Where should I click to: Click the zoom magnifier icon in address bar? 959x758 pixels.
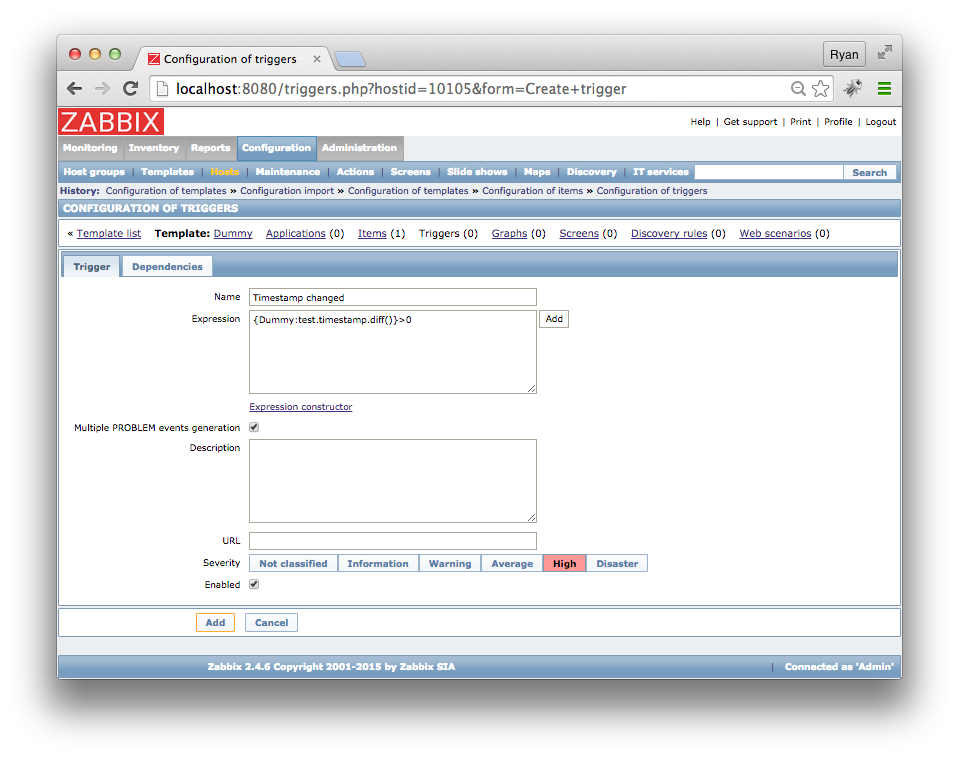point(798,89)
